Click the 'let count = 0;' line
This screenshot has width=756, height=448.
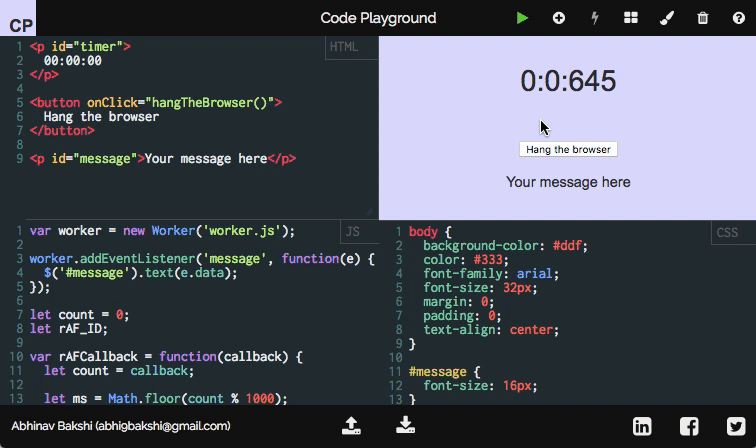(x=80, y=315)
